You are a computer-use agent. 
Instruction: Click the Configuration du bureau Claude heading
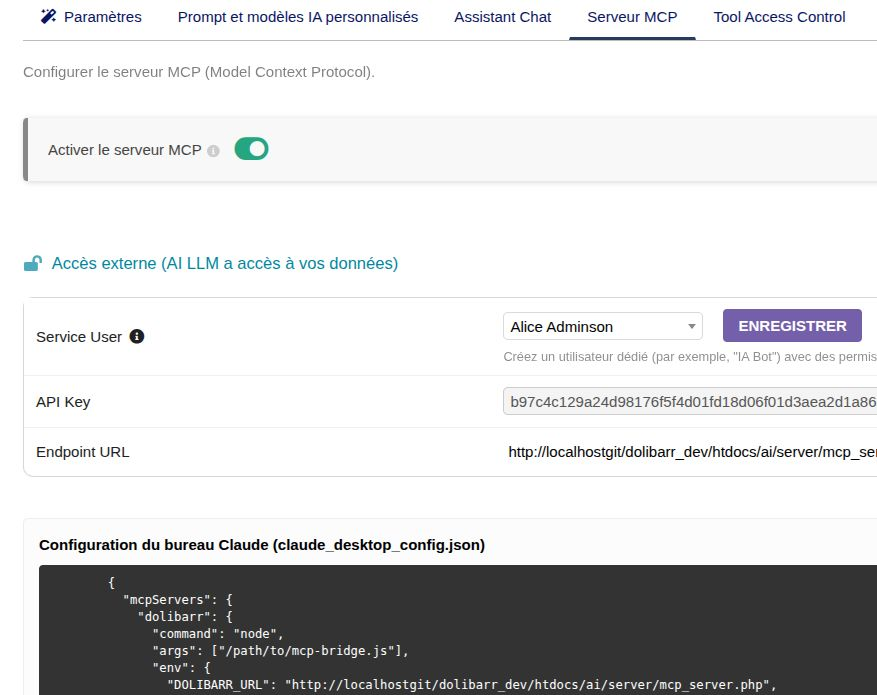[x=262, y=545]
